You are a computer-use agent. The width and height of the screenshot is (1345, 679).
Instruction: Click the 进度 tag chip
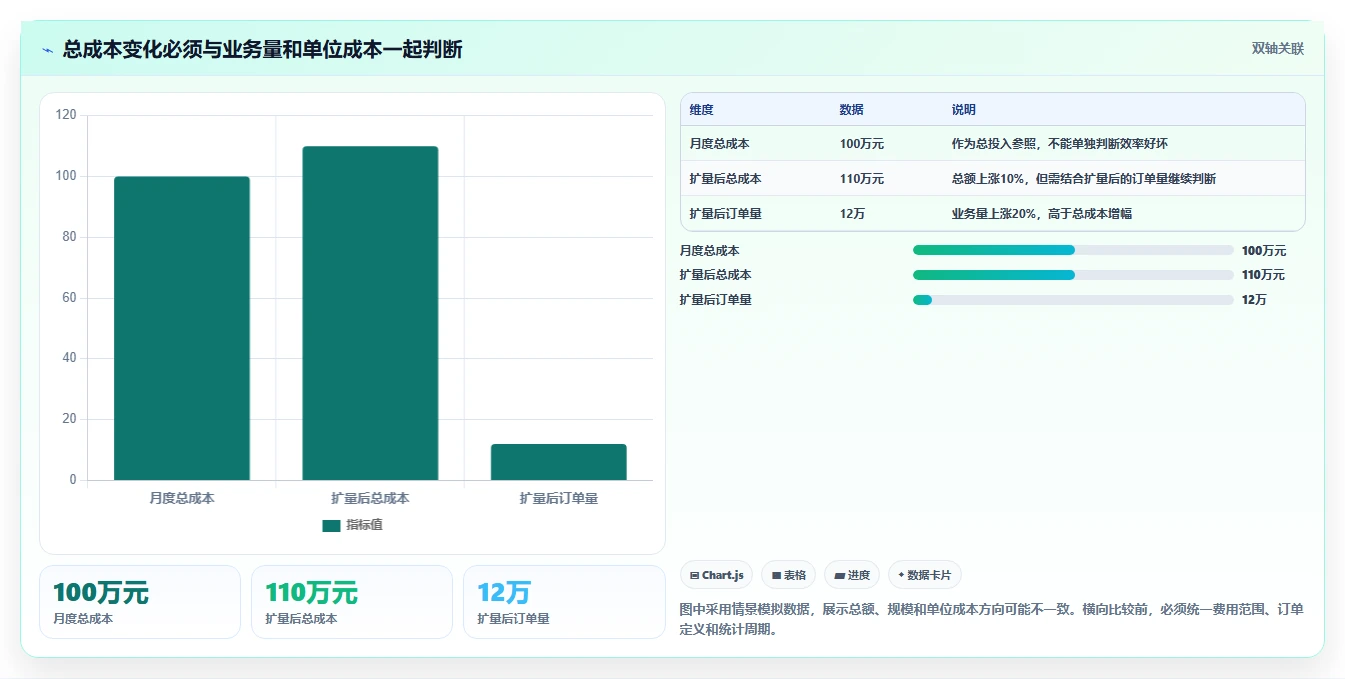(852, 575)
